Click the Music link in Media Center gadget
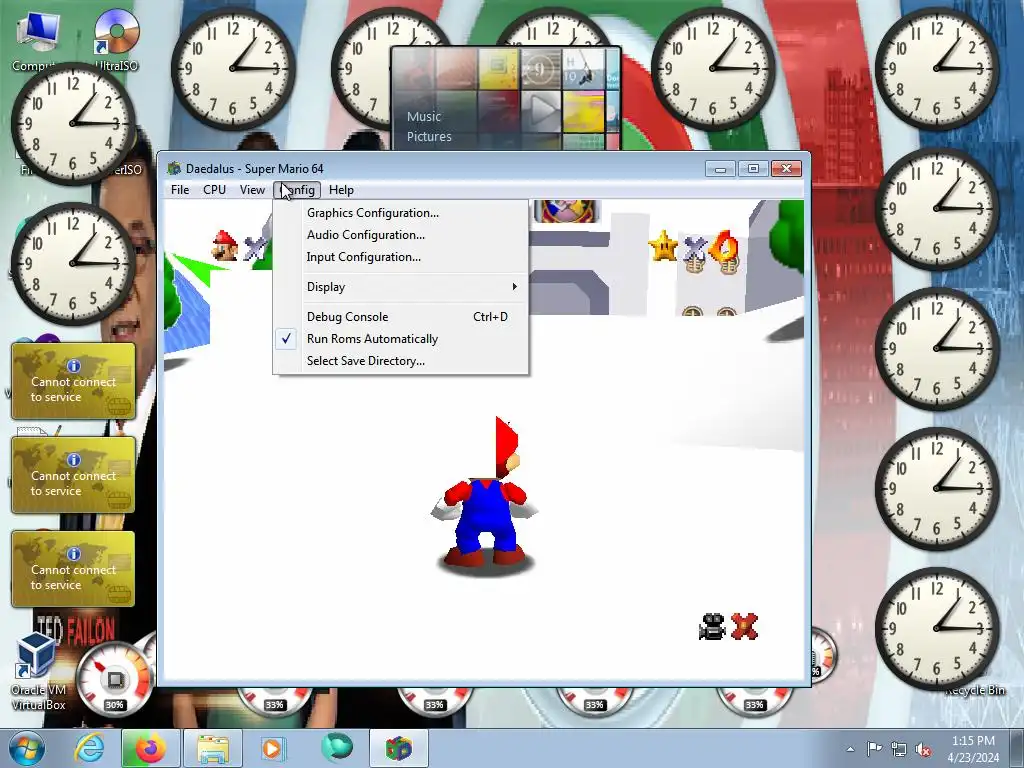 click(424, 117)
